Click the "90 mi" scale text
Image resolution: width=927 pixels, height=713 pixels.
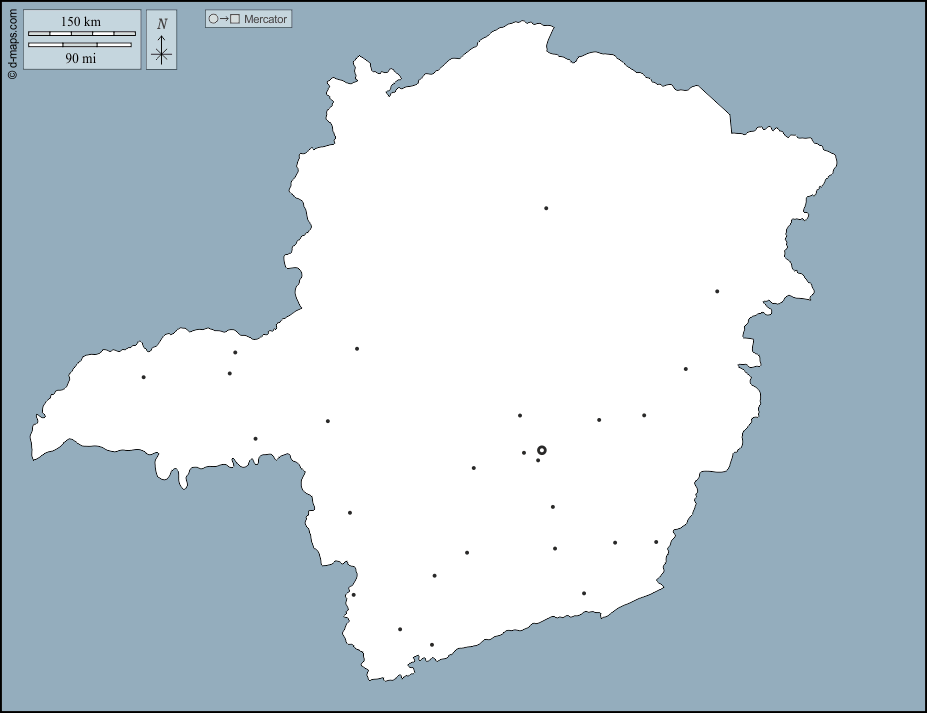[x=81, y=58]
